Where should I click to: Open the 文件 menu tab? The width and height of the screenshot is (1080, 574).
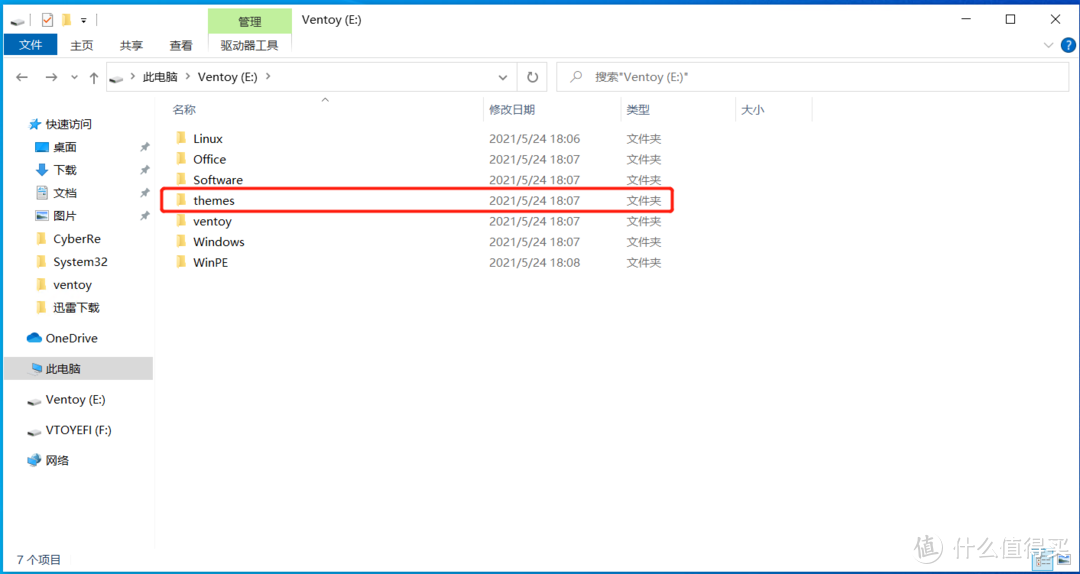click(31, 45)
